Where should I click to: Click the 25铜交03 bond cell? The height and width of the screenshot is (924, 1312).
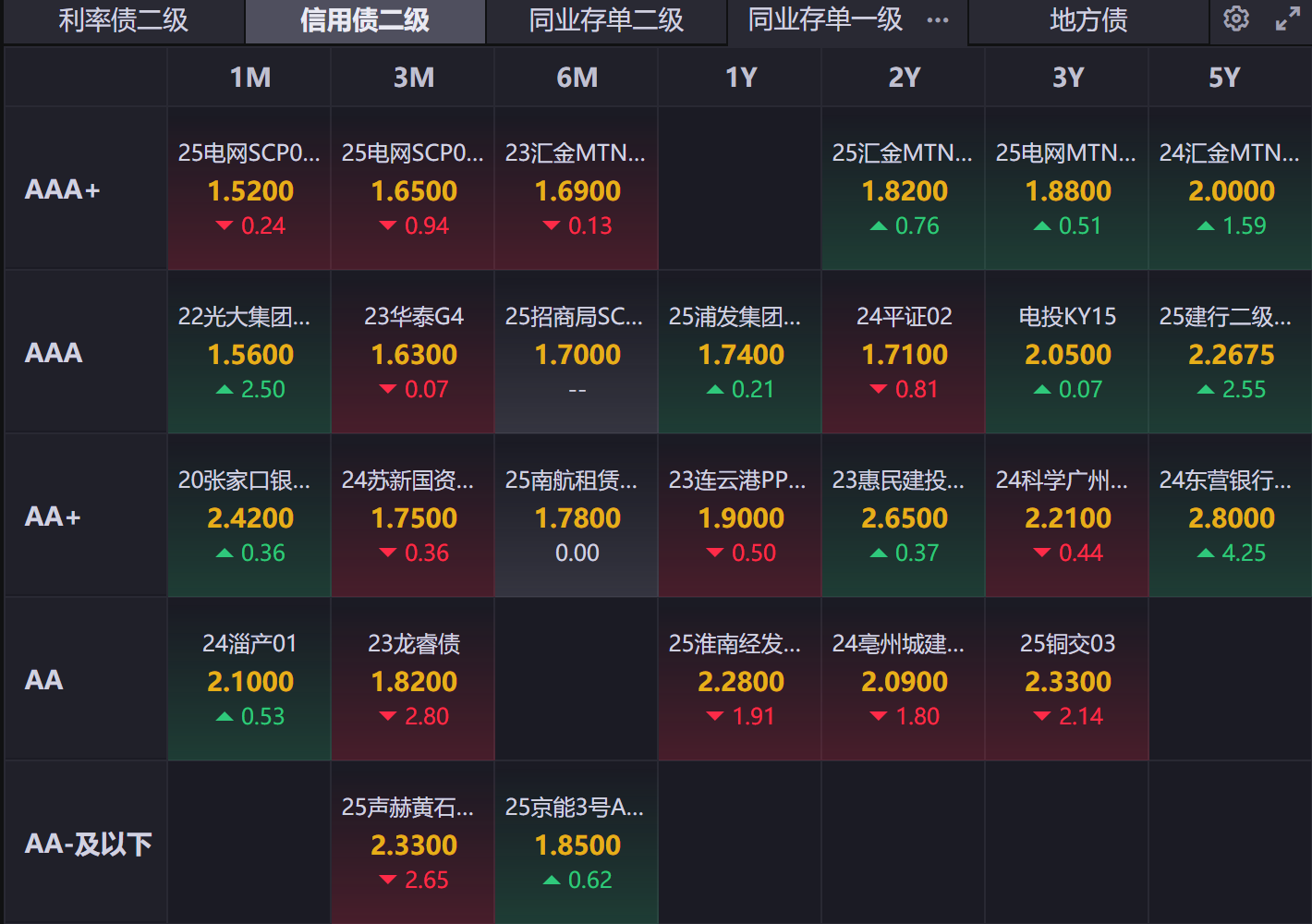(1067, 680)
